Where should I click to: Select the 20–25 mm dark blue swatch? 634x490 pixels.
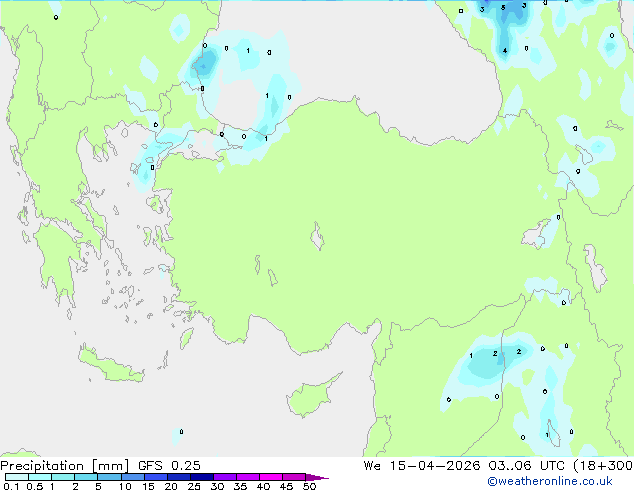(x=178, y=477)
